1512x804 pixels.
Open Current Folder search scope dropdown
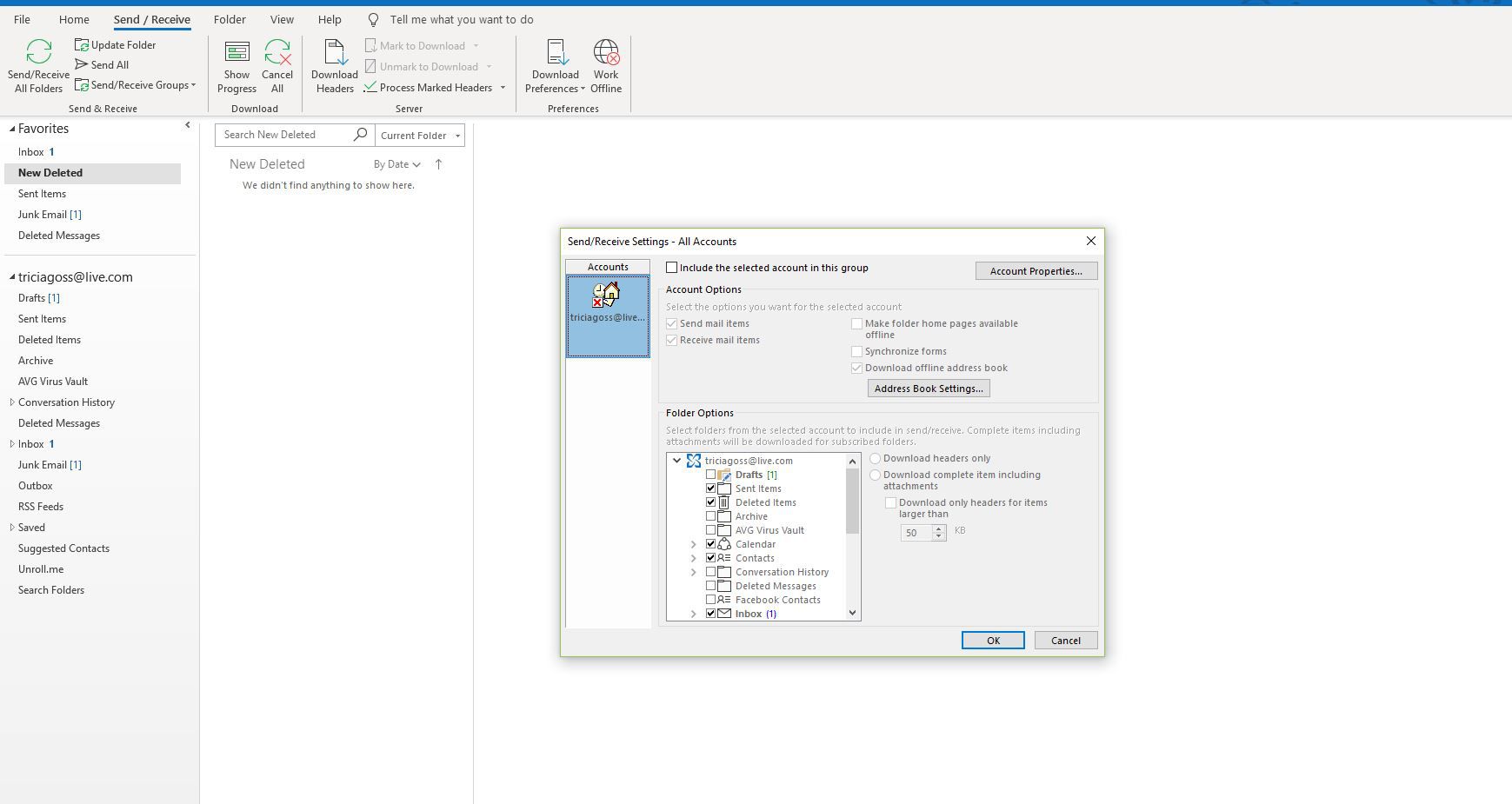coord(420,135)
